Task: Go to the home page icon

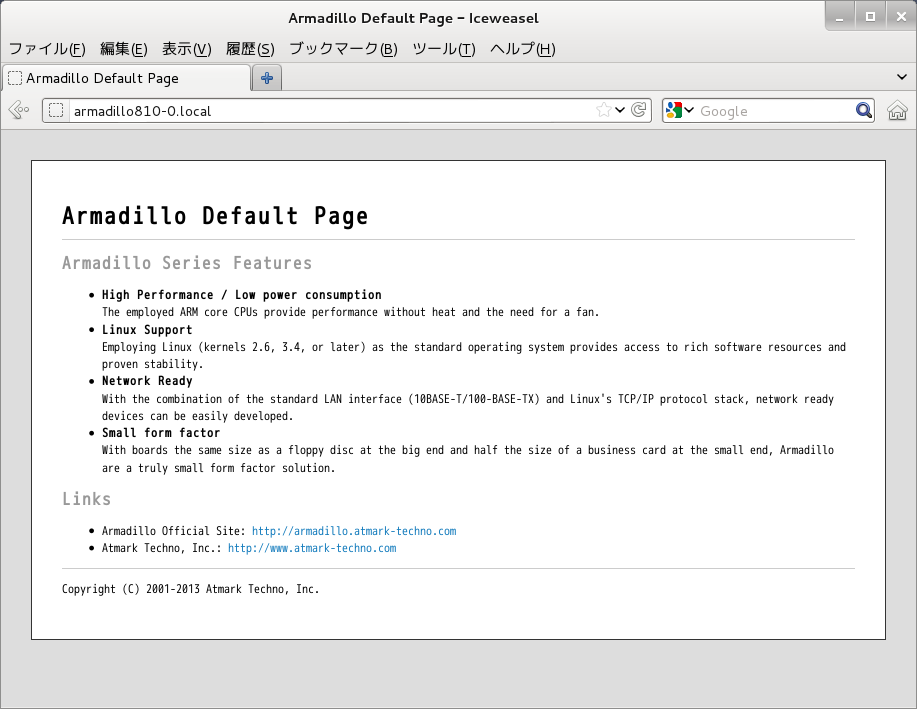Action: click(x=897, y=110)
